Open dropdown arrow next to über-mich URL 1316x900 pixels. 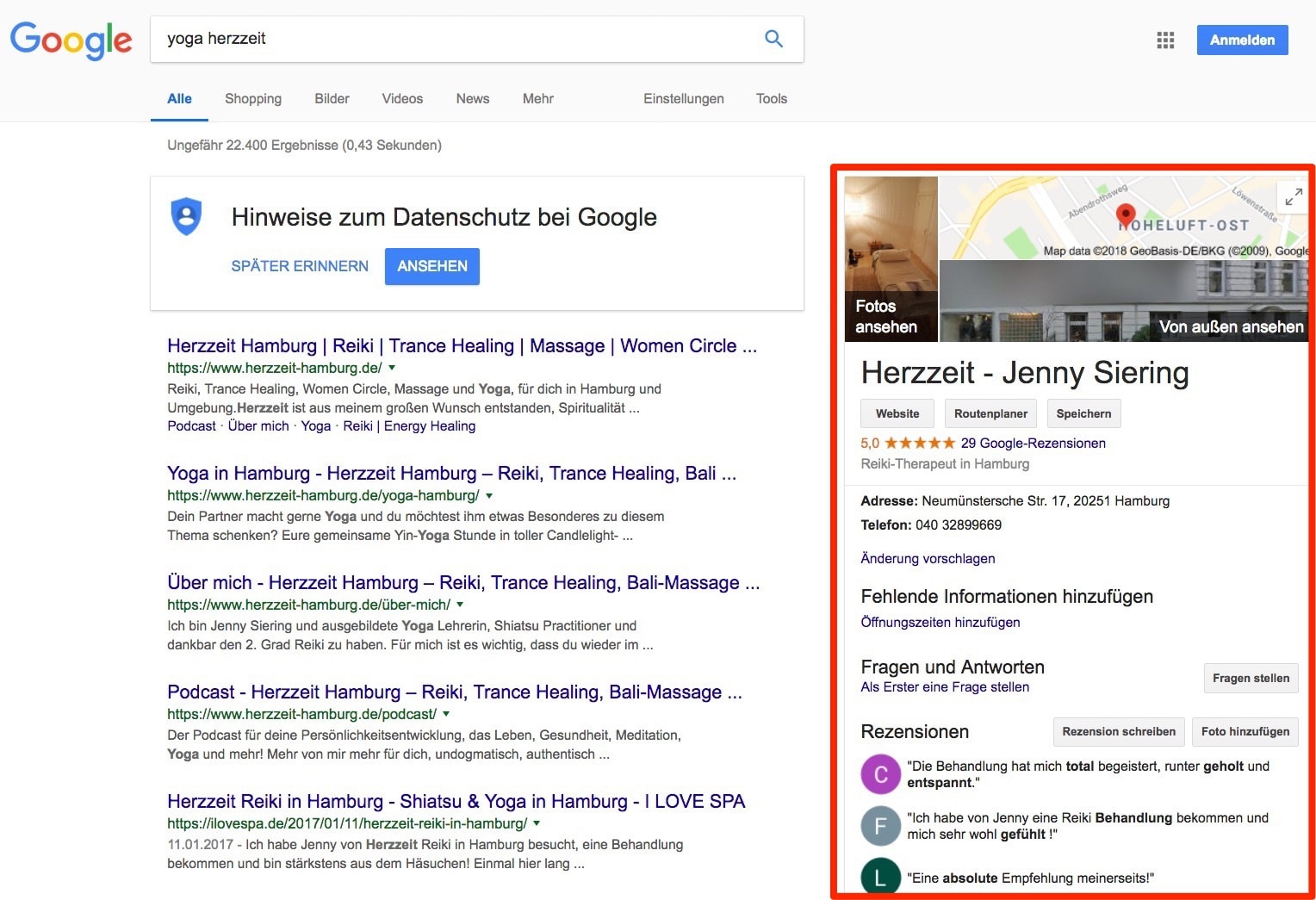pyautogui.click(x=460, y=605)
